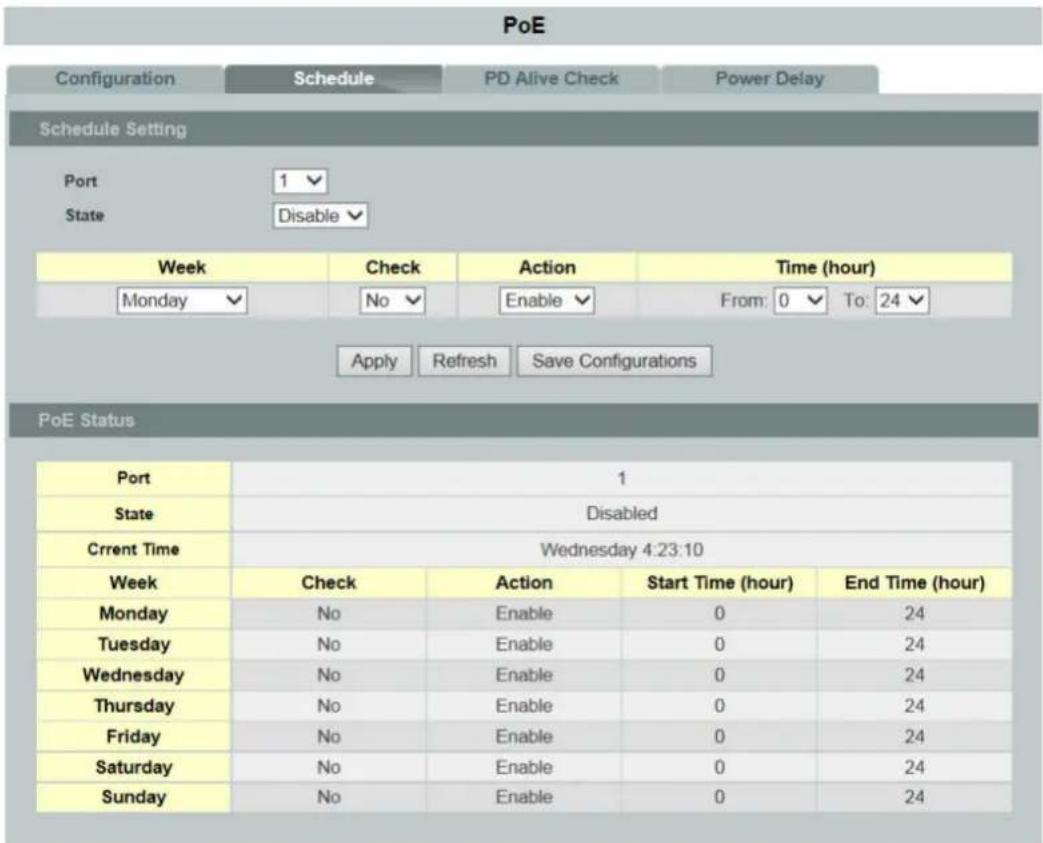Click the End Time (hour) column header
This screenshot has width=1043, height=843.
[915, 583]
